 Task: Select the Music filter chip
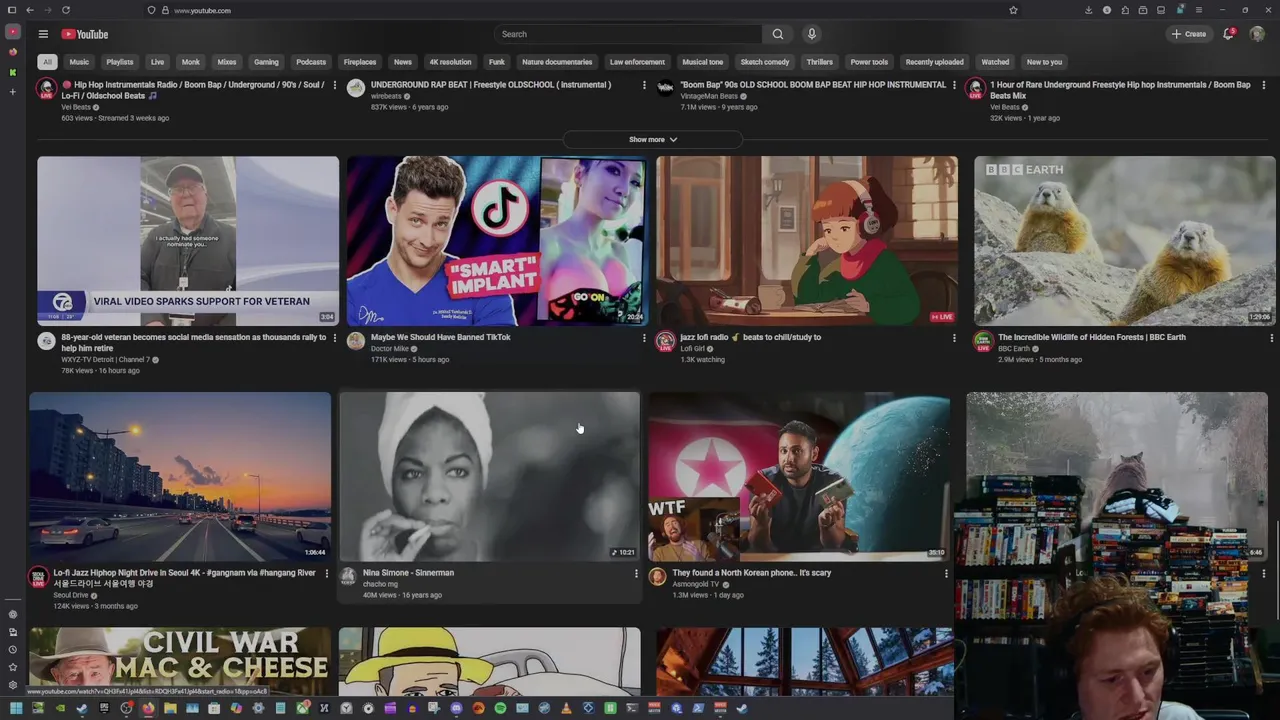tap(79, 62)
